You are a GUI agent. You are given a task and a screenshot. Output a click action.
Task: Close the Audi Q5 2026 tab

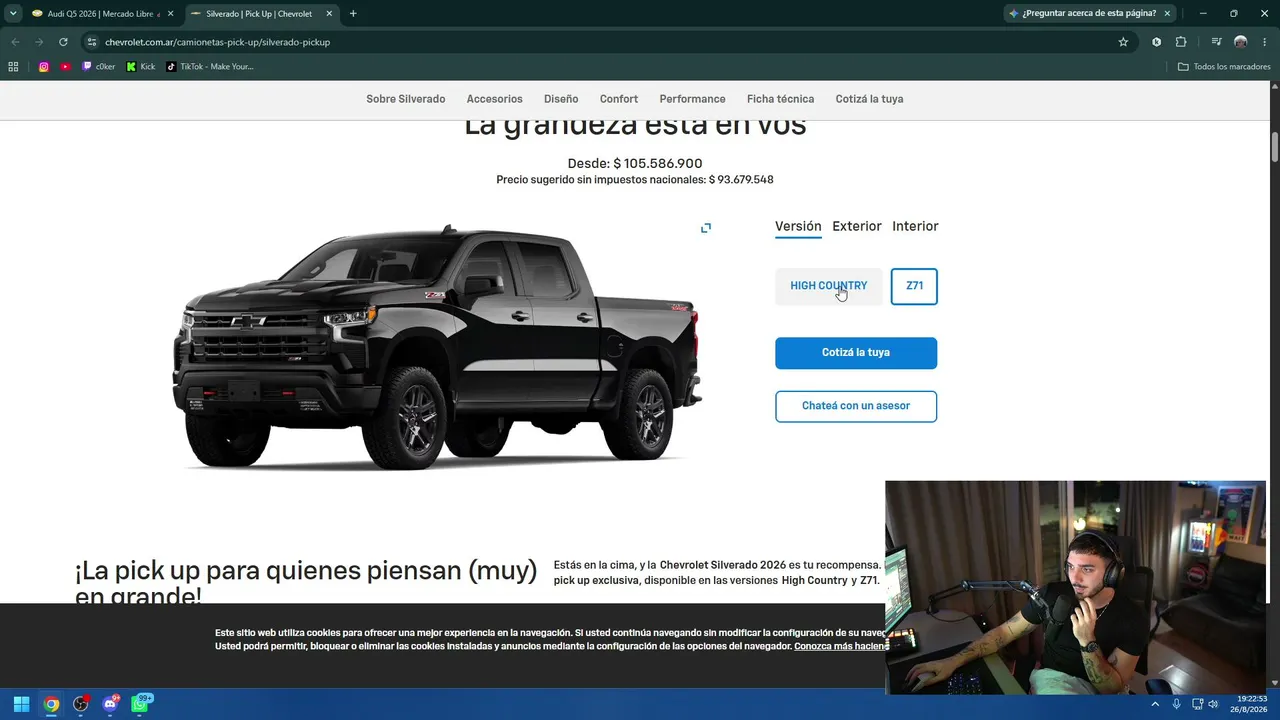click(170, 14)
